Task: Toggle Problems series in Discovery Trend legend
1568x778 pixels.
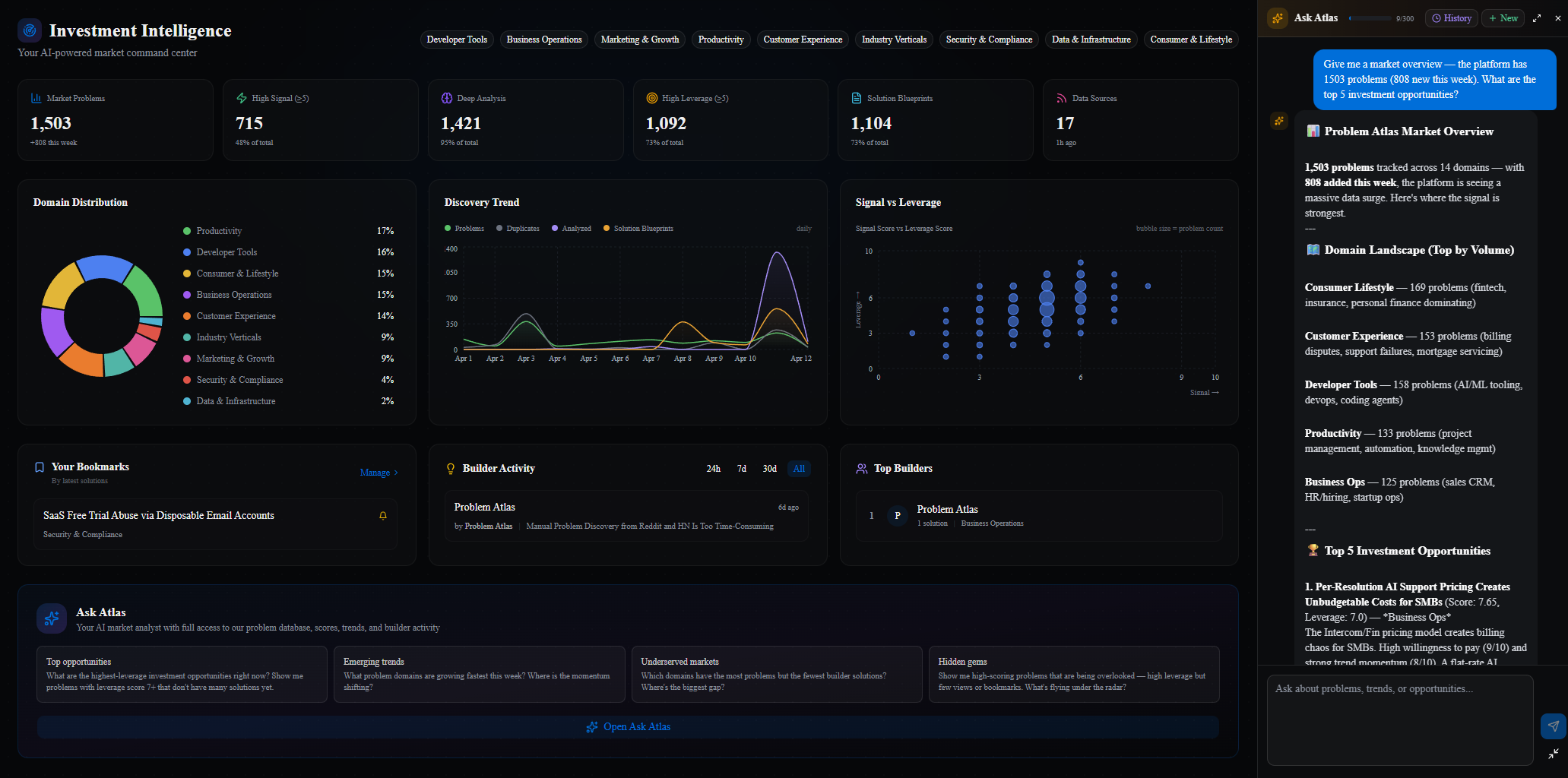Action: [464, 229]
